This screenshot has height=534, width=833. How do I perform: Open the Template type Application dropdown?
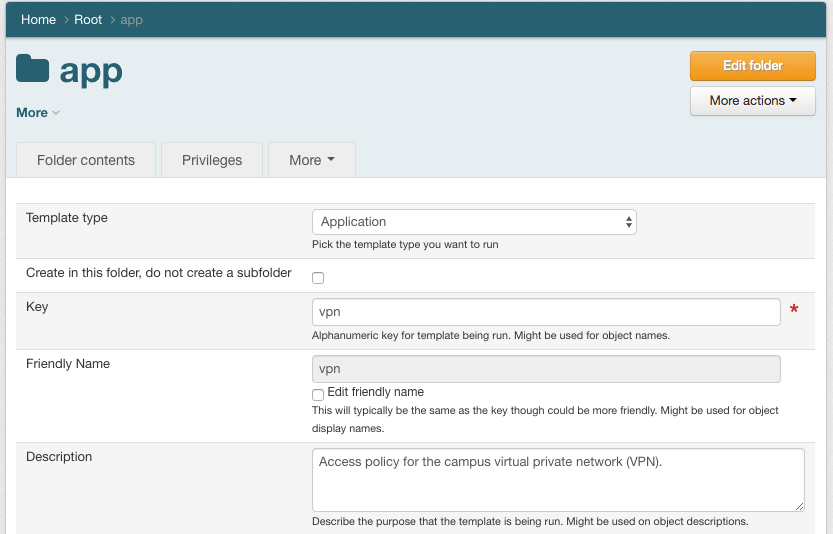click(474, 222)
